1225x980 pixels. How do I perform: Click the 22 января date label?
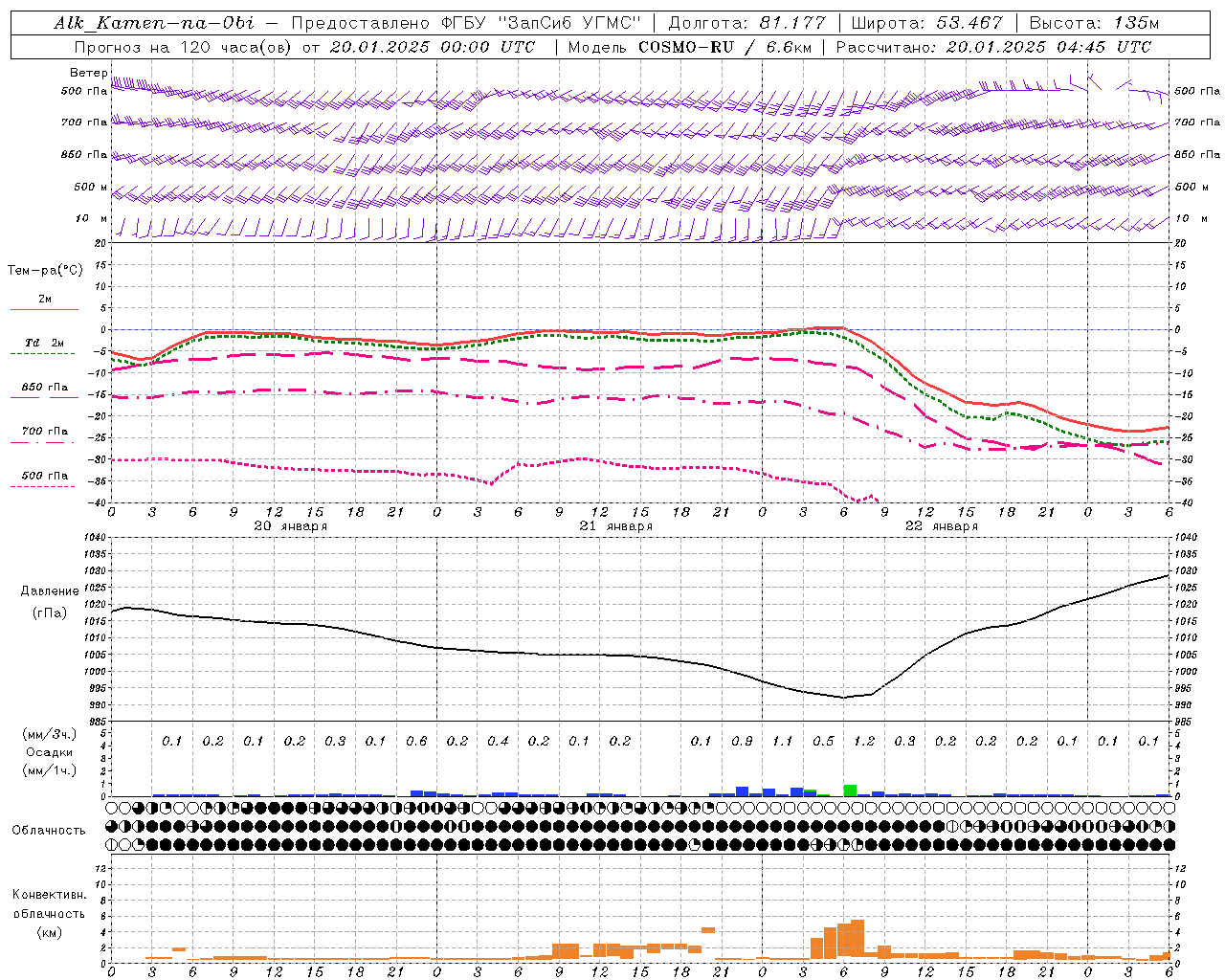pos(942,526)
